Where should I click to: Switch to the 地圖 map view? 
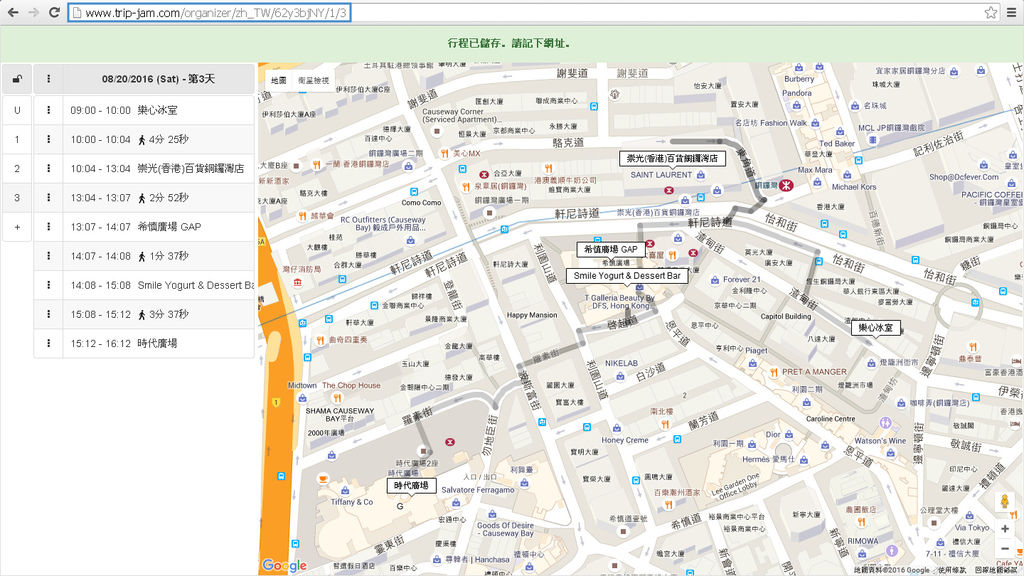coord(279,80)
